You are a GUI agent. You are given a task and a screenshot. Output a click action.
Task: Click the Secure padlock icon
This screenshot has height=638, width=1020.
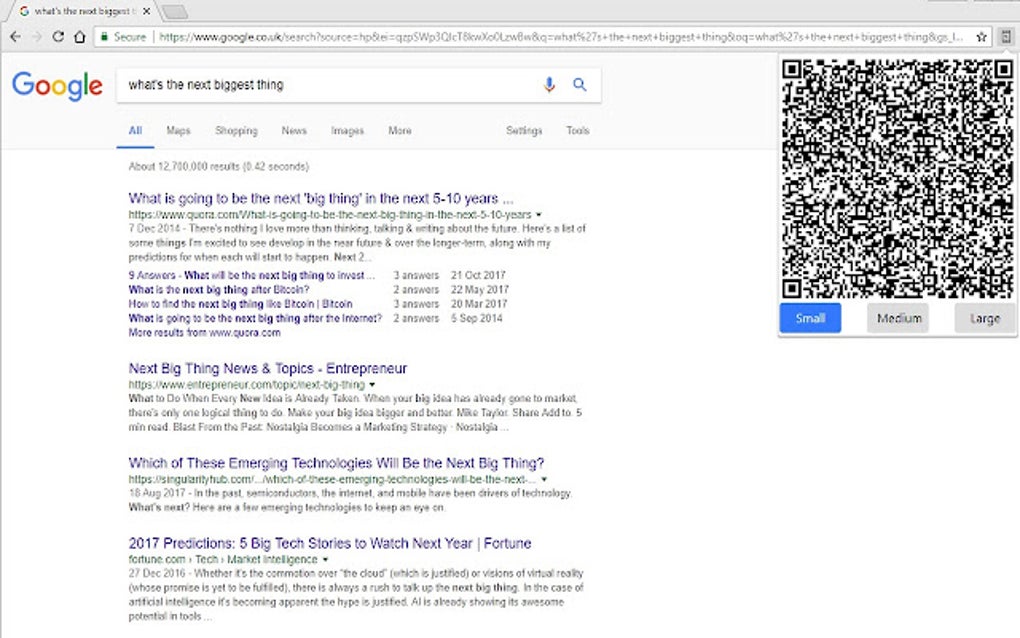point(106,36)
